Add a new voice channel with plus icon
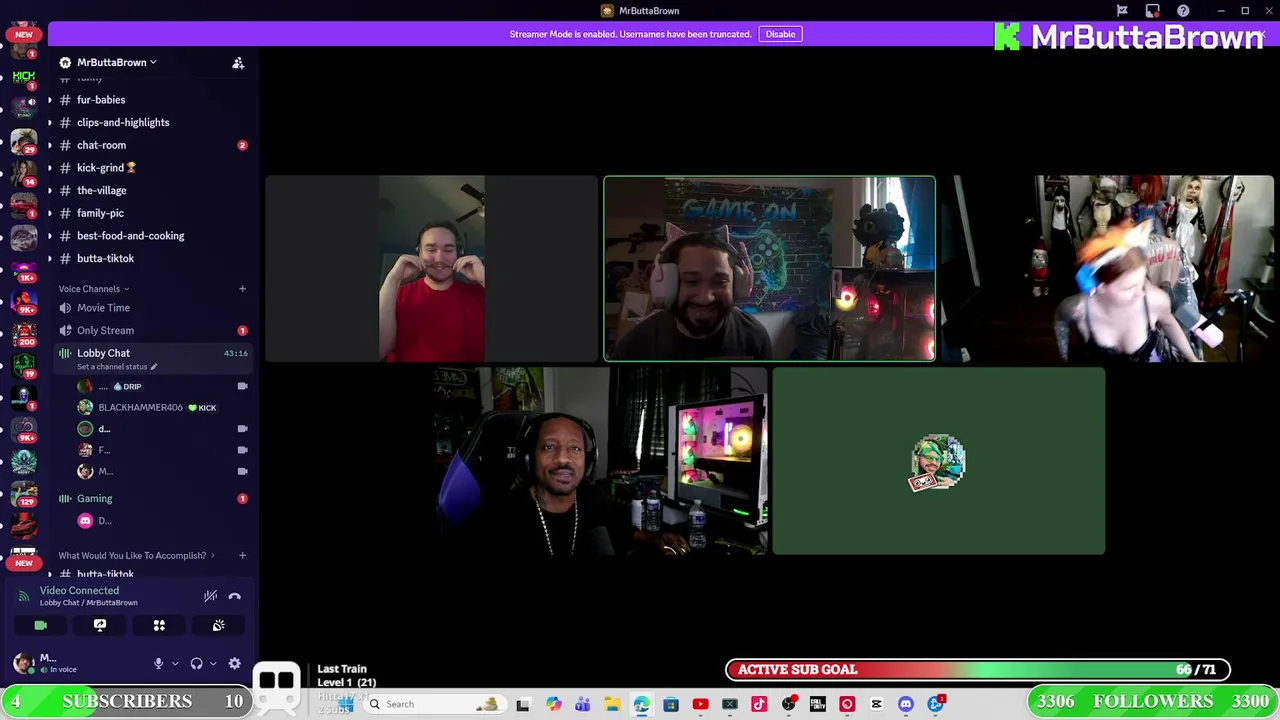This screenshot has width=1280, height=720. click(x=242, y=289)
